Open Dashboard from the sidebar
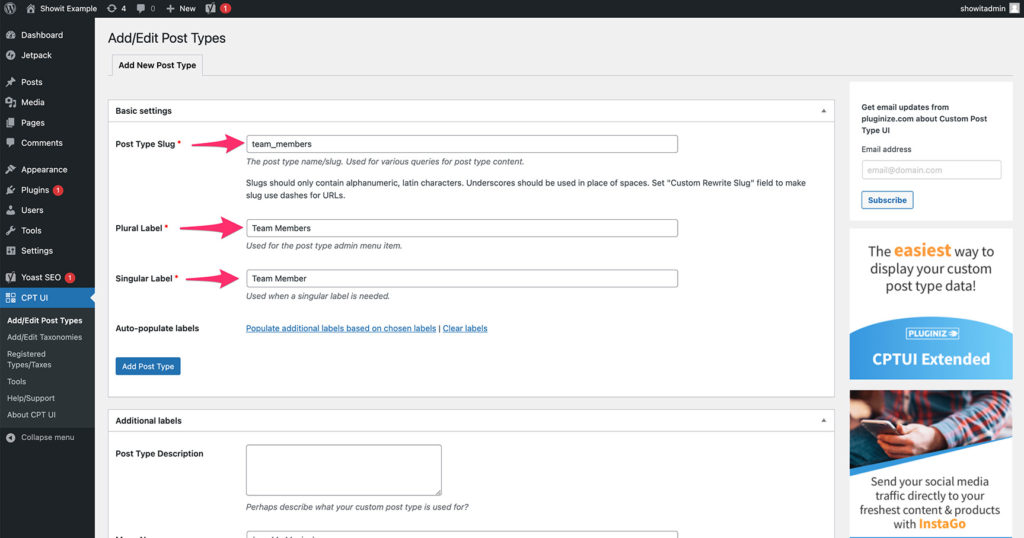 [41, 35]
